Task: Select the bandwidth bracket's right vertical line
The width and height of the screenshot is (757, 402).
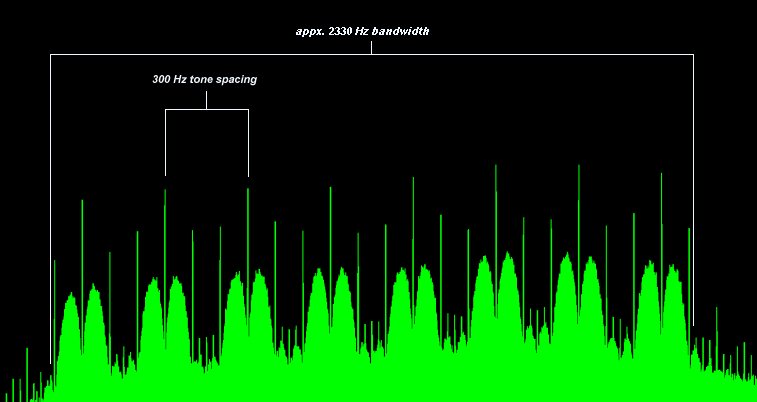Action: point(693,190)
